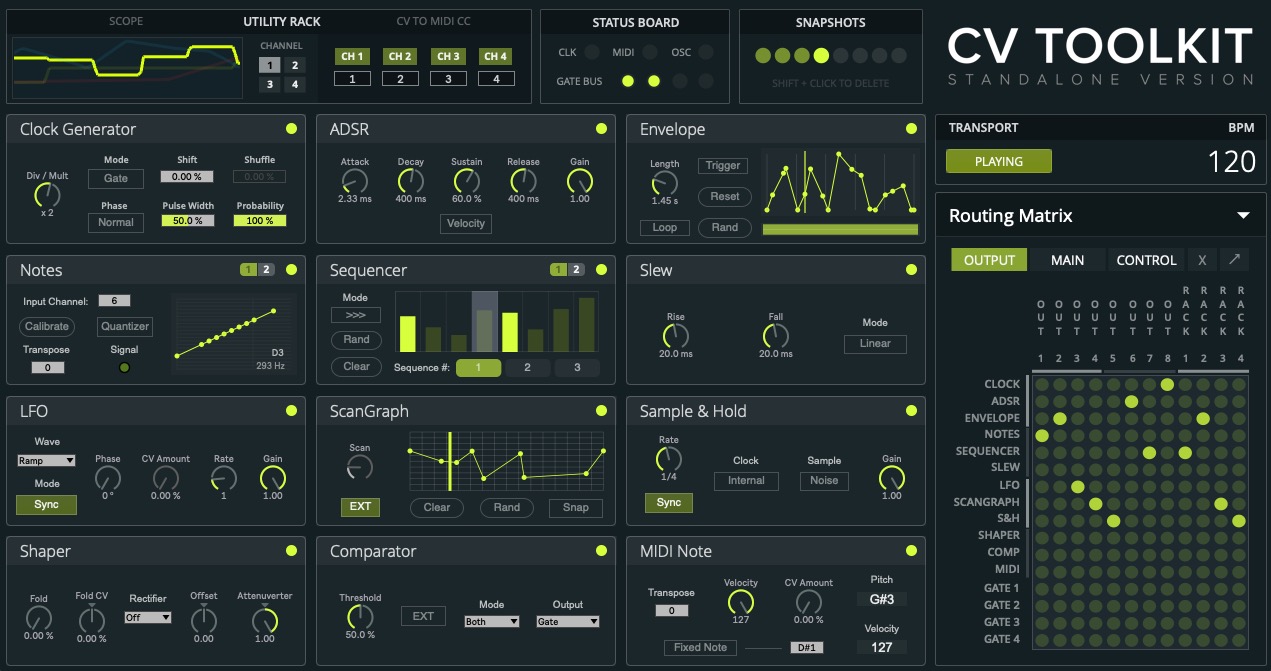1271x671 pixels.
Task: Click the Envelope Trigger button
Action: 723,166
